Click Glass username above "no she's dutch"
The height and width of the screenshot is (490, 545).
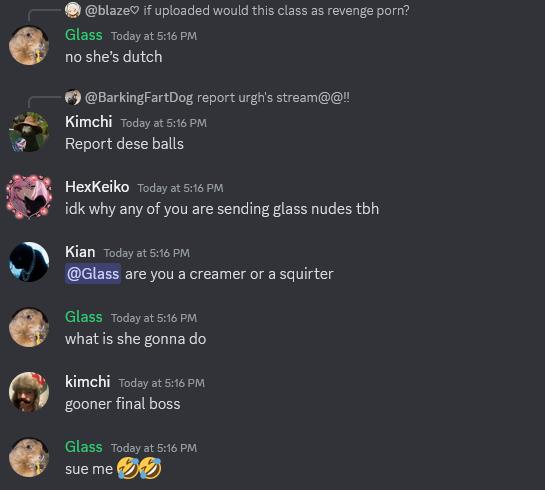(84, 35)
